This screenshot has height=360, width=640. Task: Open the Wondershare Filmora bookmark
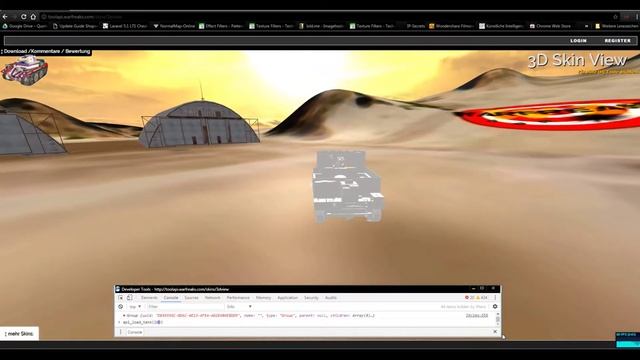click(x=451, y=26)
